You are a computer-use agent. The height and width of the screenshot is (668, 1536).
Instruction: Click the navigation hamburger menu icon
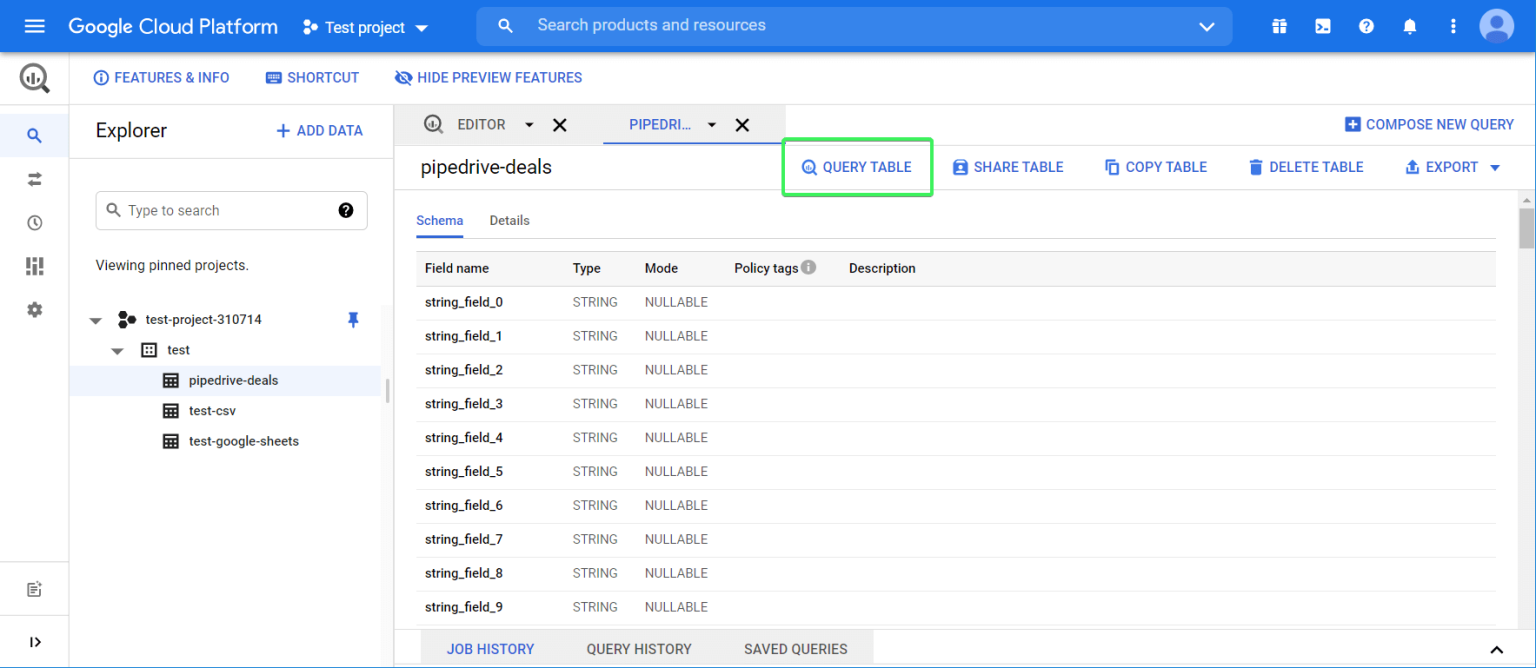34,25
